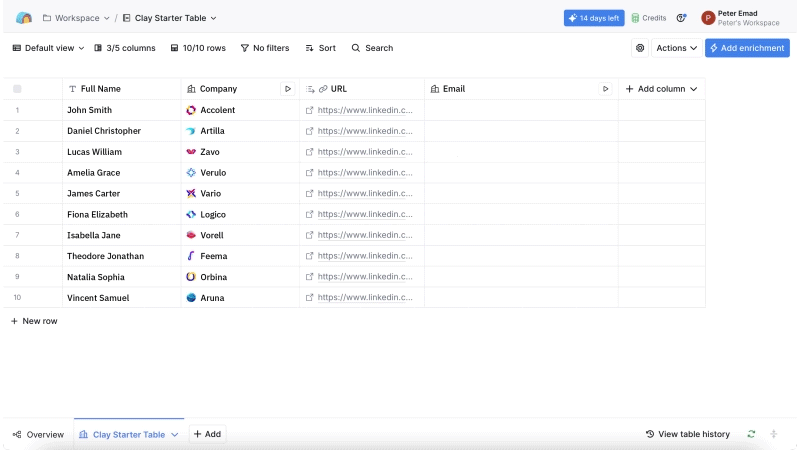This screenshot has width=800, height=450.
Task: Click the Add tab button at the bottom
Action: pyautogui.click(x=207, y=434)
